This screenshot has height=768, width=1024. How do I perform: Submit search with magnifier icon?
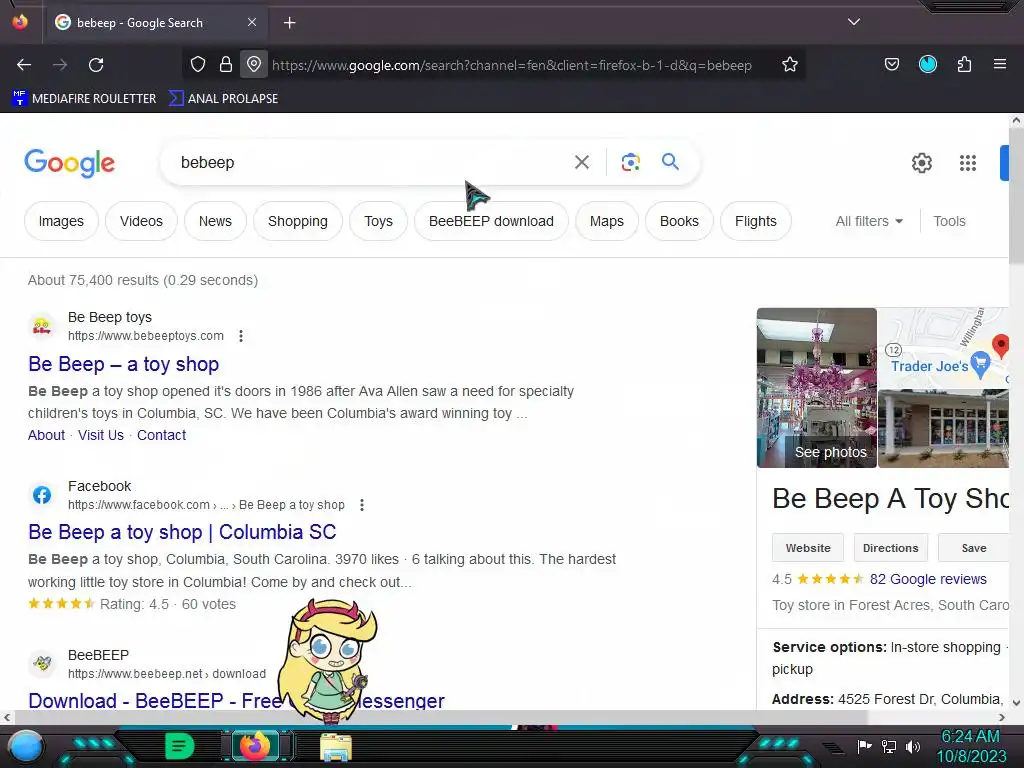(x=670, y=161)
